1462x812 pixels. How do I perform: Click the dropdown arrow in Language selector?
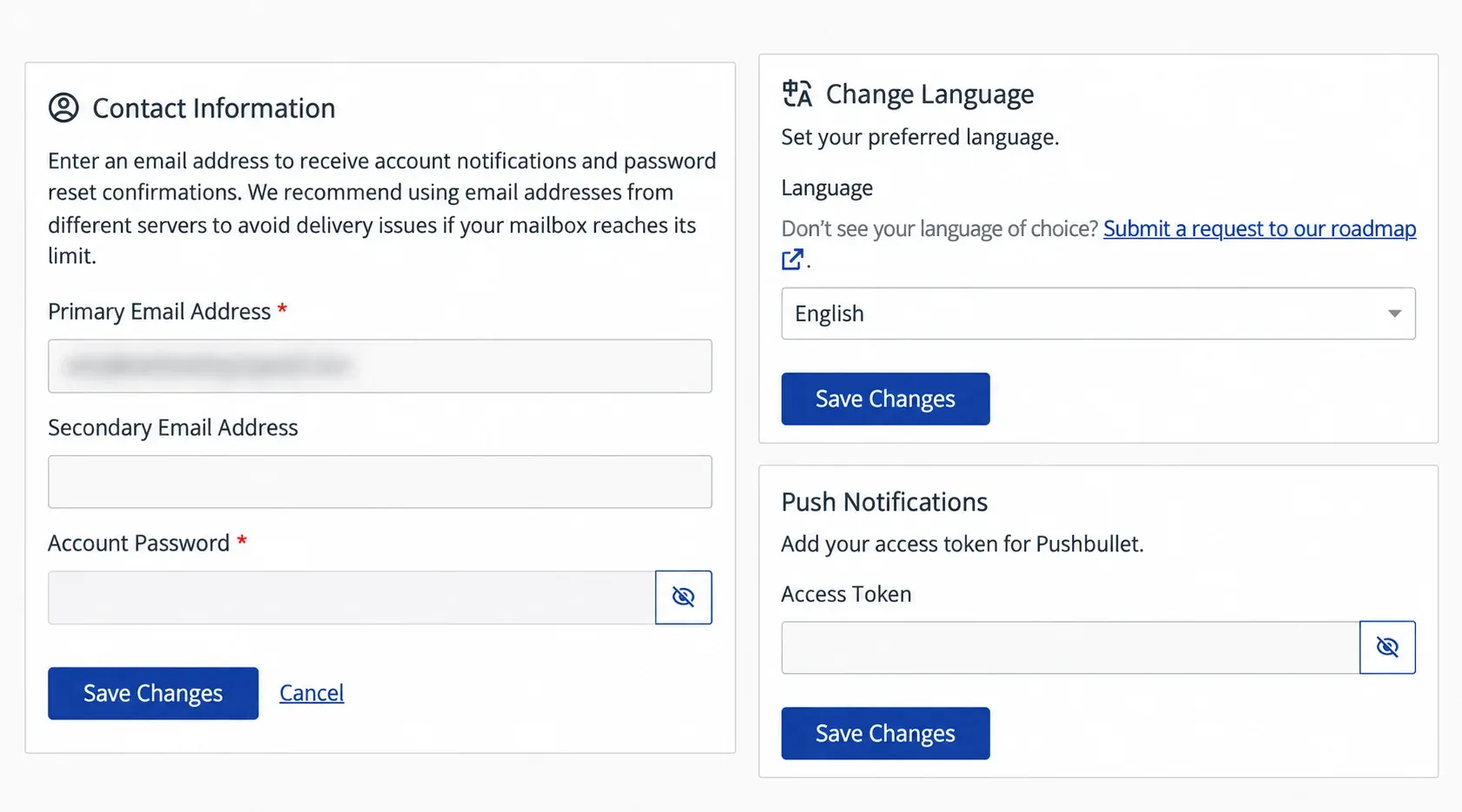pyautogui.click(x=1394, y=314)
